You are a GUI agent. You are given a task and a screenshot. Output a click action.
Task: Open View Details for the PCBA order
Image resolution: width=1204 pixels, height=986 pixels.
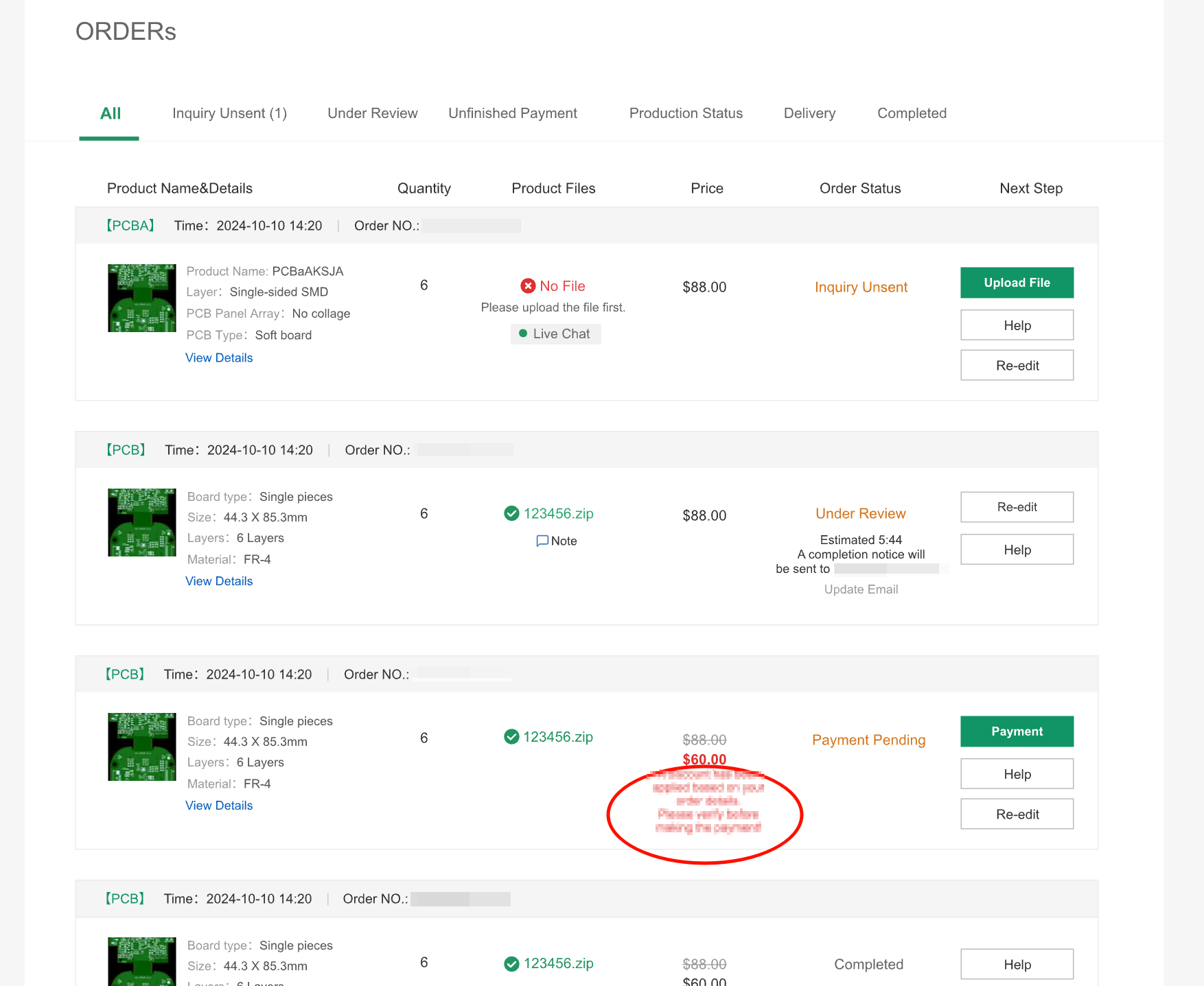pyautogui.click(x=219, y=357)
